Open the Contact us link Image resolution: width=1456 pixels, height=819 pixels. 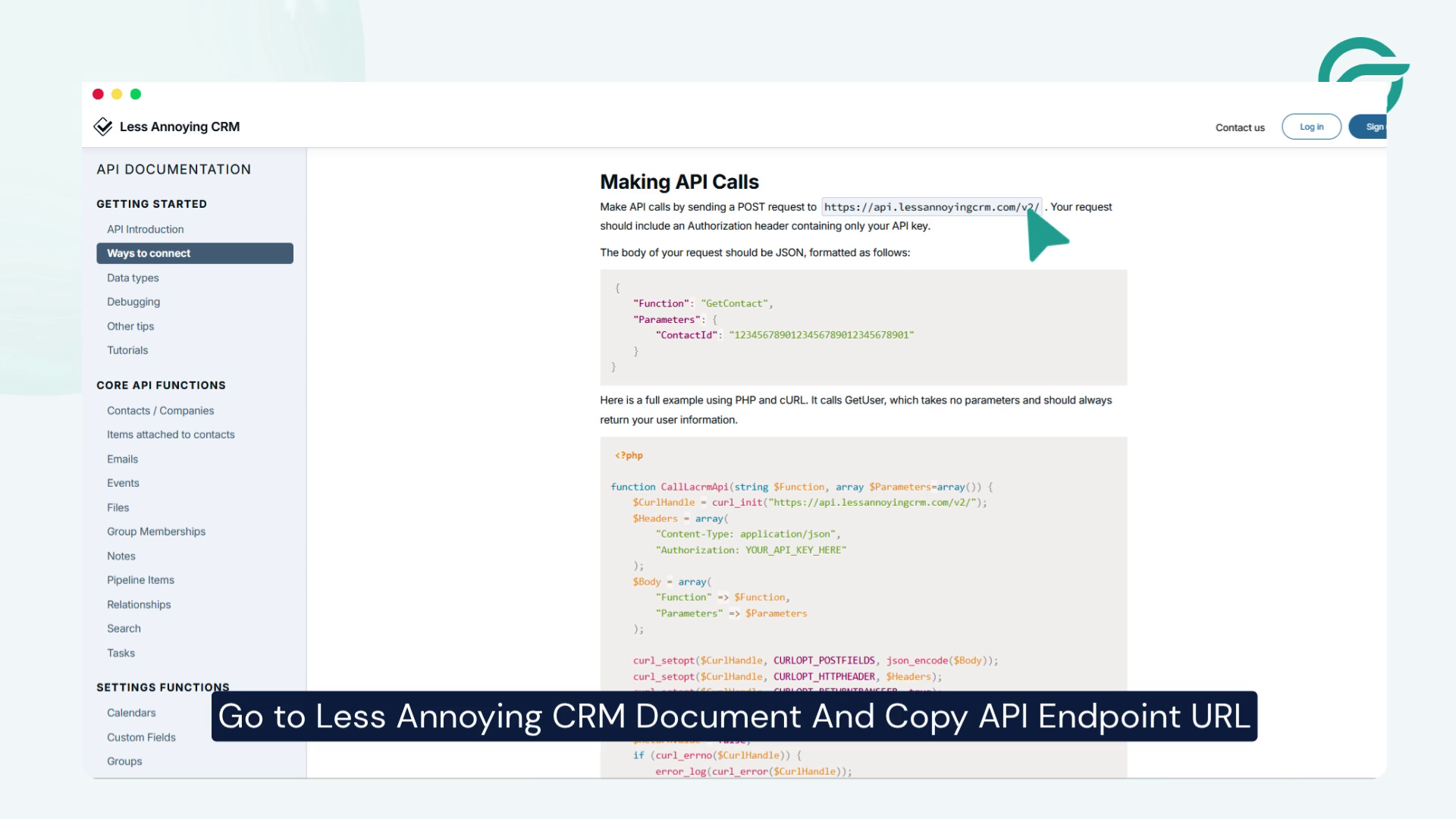point(1240,127)
